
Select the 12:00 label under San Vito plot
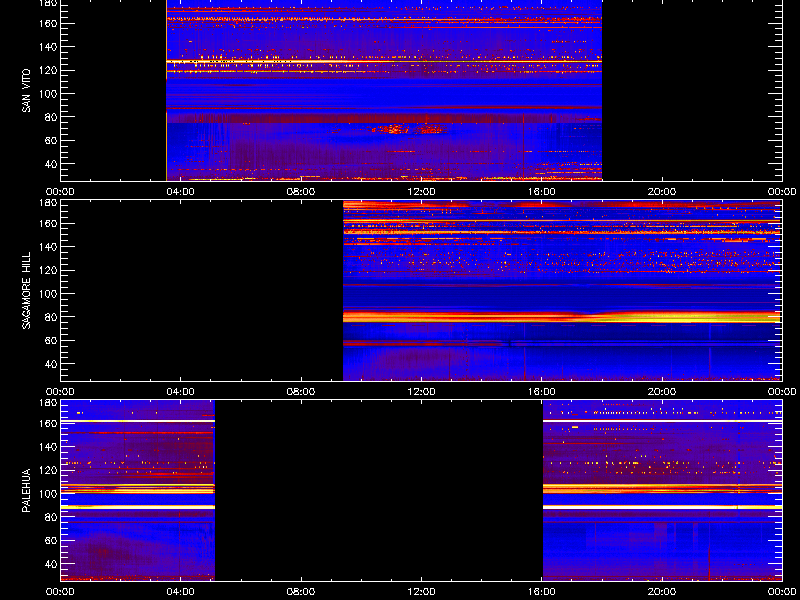point(421,192)
